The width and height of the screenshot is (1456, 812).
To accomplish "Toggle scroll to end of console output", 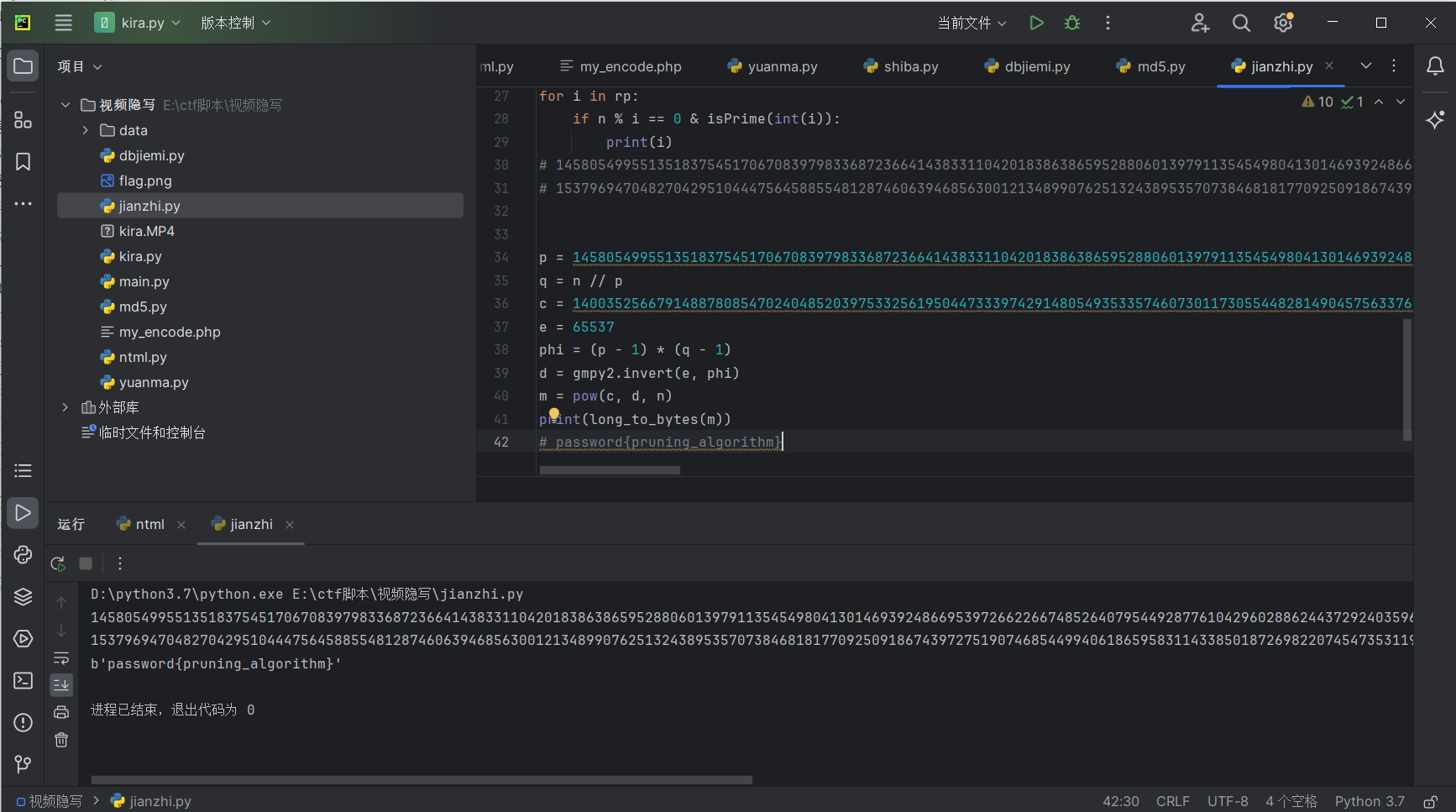I will pos(61,685).
